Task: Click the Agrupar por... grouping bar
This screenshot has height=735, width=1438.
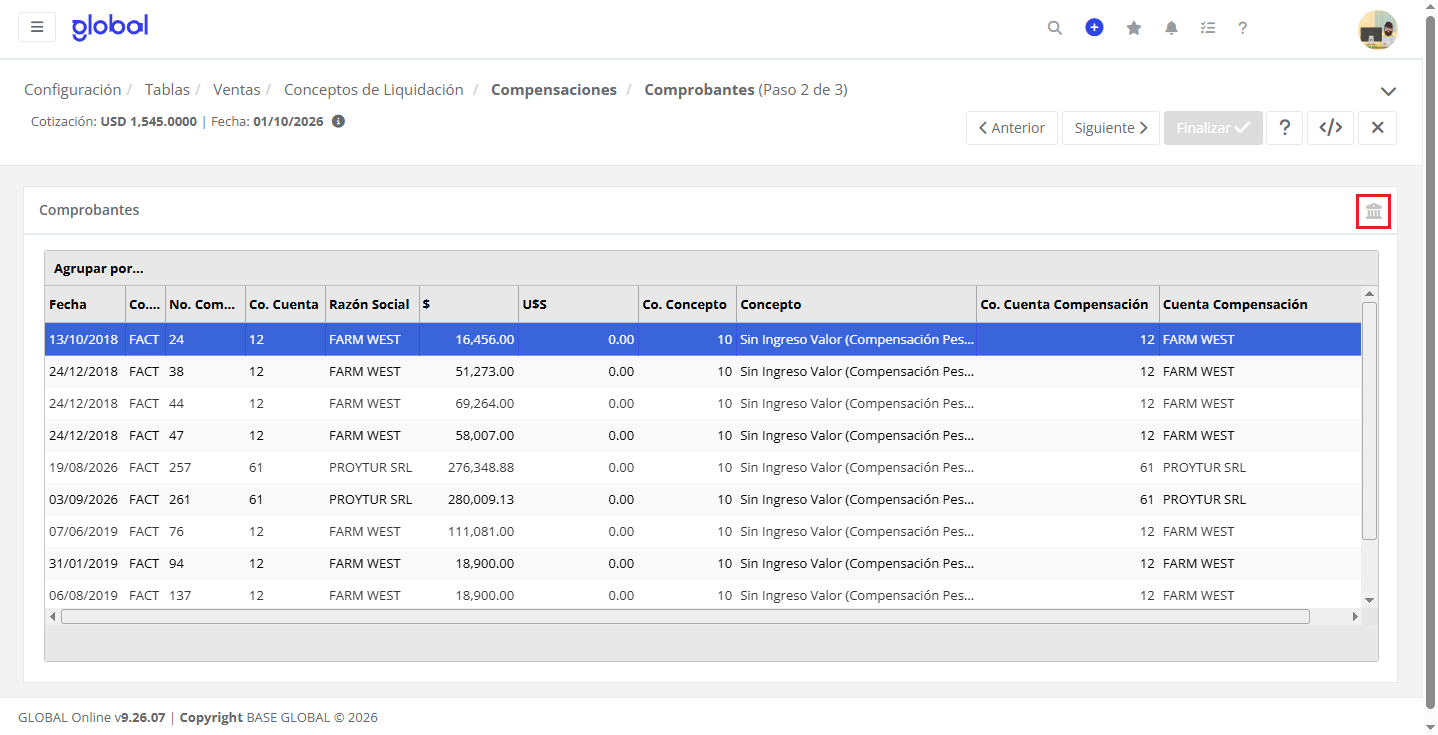Action: point(711,269)
